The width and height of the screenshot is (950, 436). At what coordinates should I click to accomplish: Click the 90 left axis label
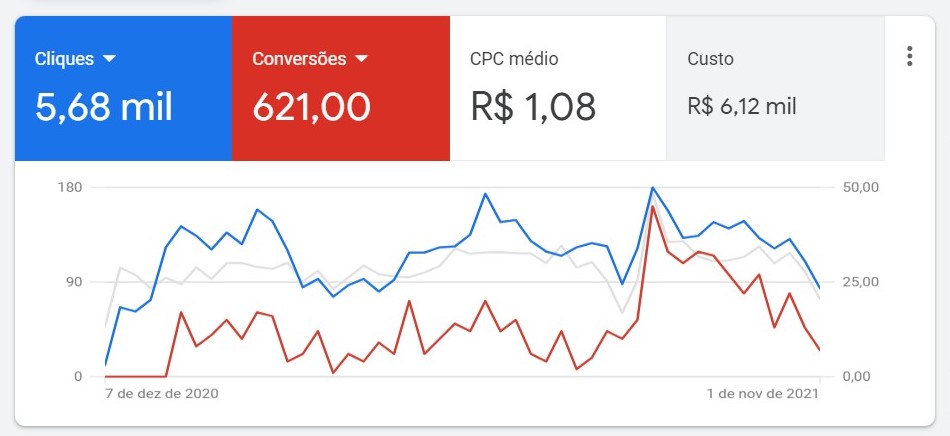click(x=73, y=282)
